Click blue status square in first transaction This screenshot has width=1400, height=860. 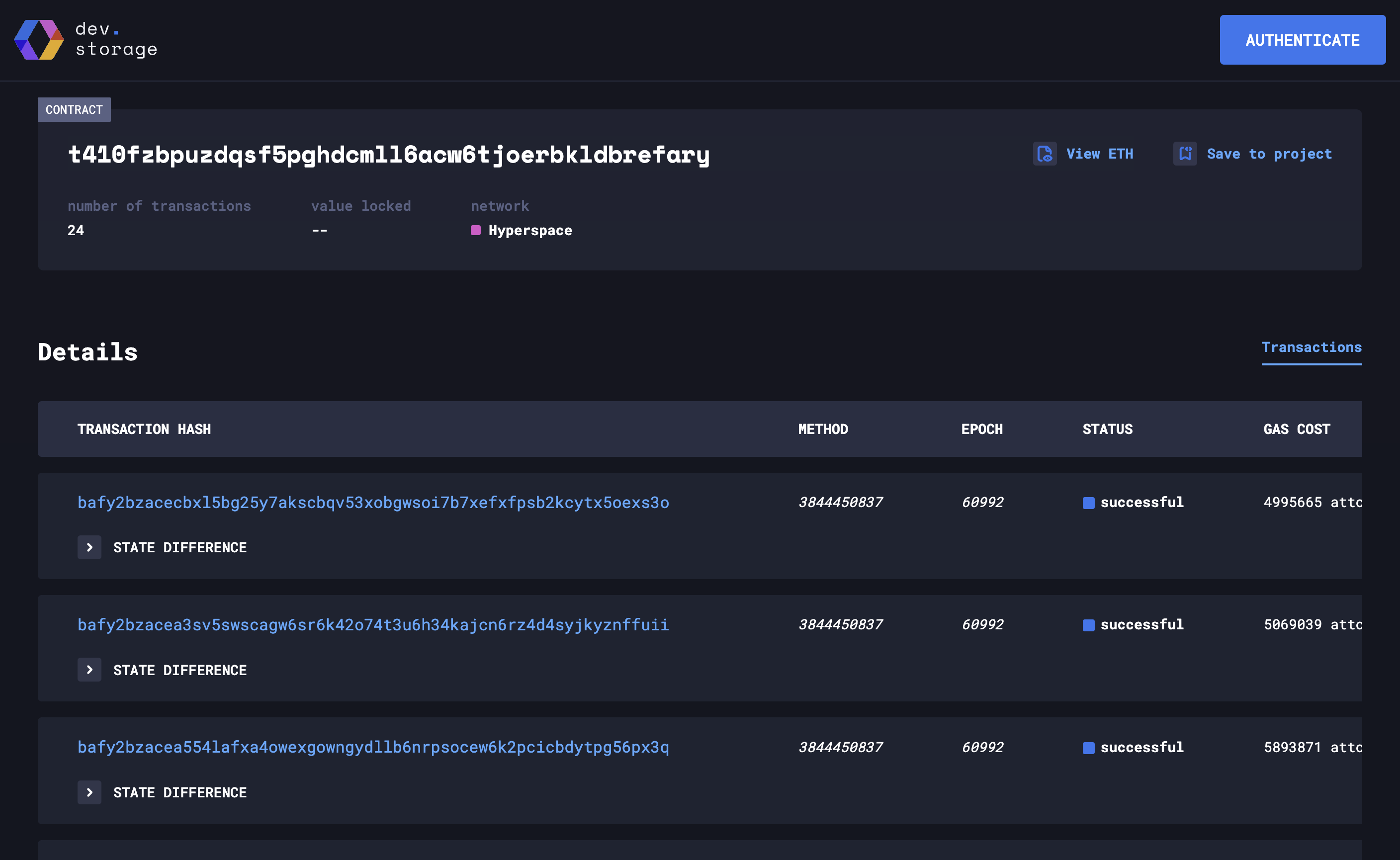click(x=1088, y=503)
